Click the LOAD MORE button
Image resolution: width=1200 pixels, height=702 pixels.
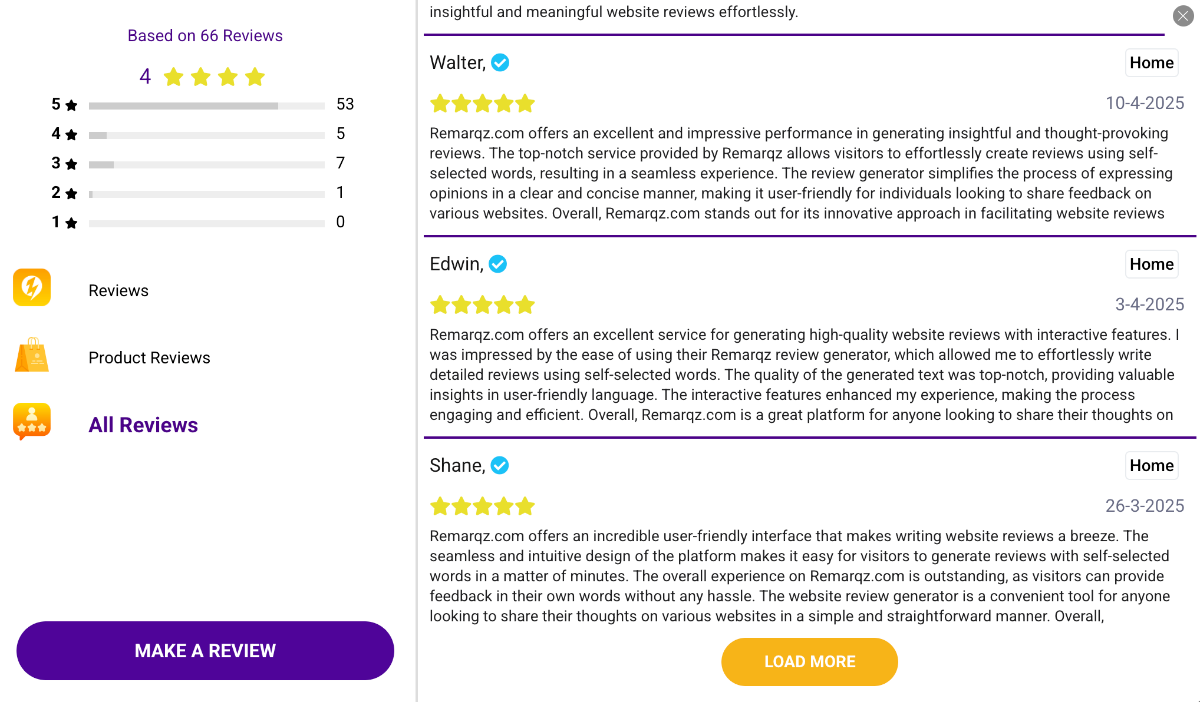click(x=809, y=661)
